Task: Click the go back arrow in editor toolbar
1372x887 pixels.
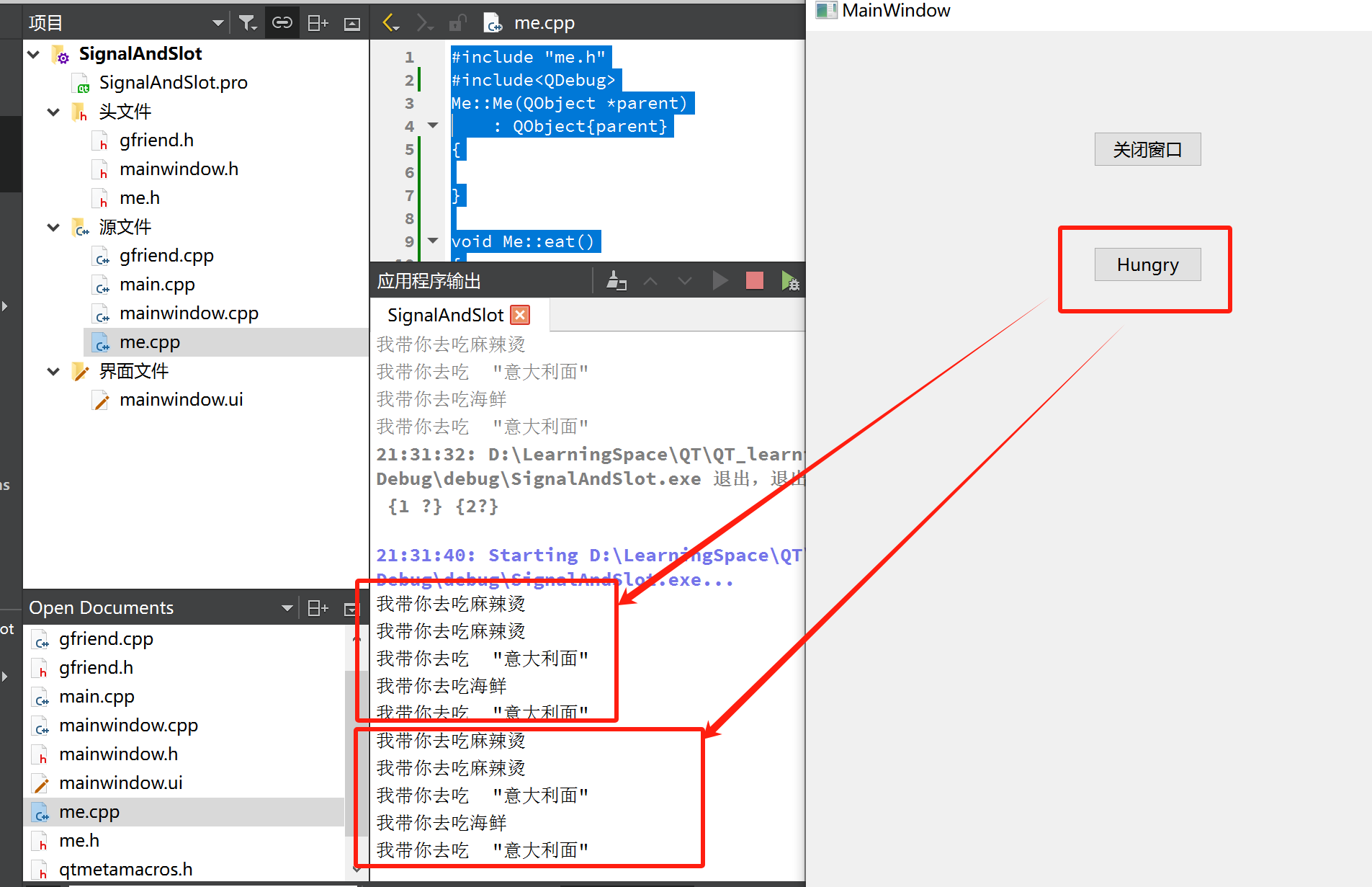Action: (390, 23)
